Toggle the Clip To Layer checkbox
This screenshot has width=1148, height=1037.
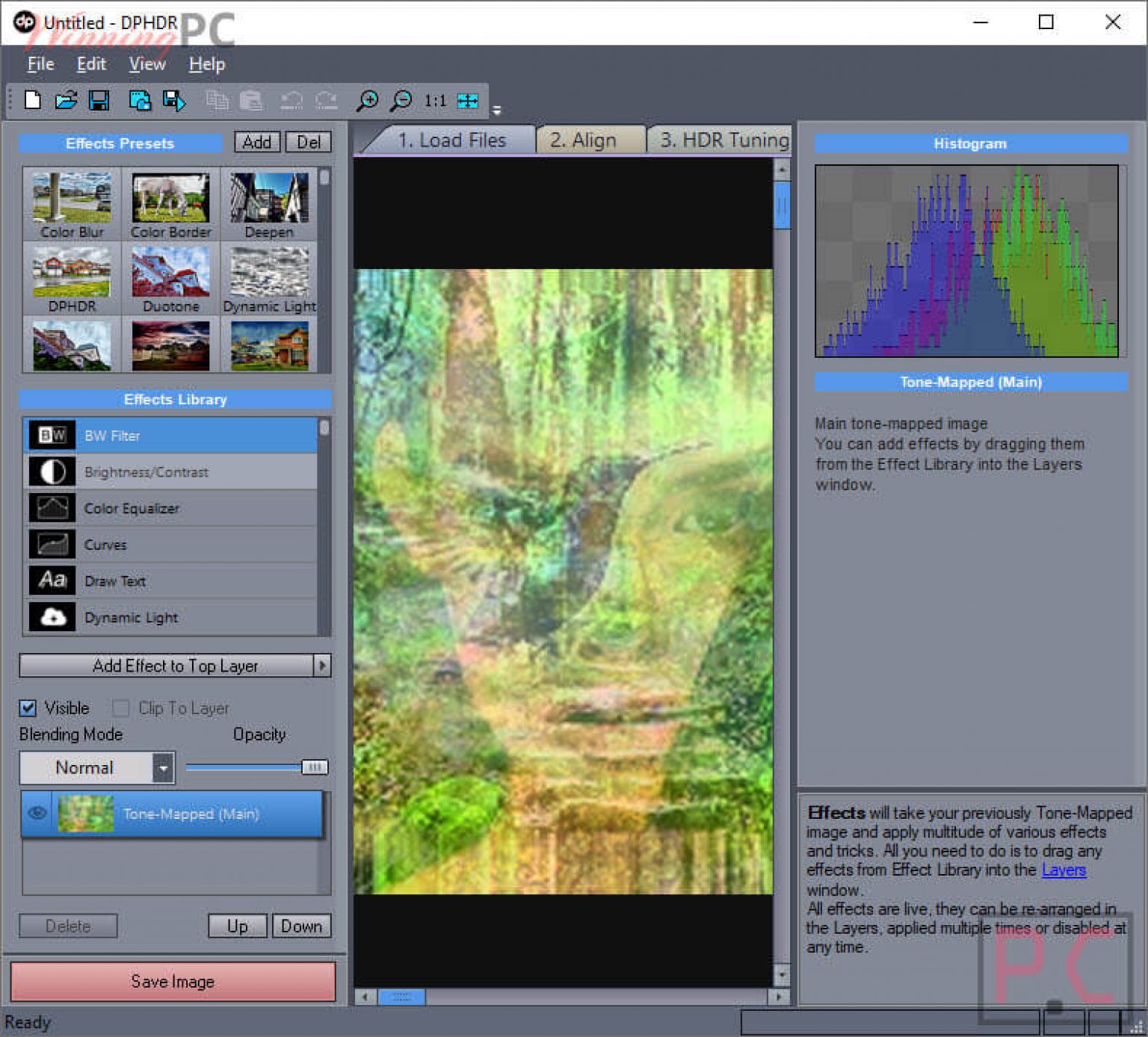point(120,708)
